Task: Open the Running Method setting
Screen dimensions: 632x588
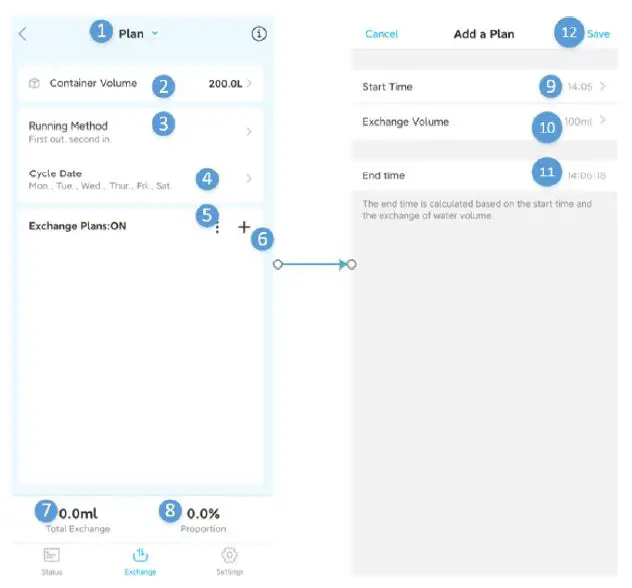Action: [x=140, y=131]
